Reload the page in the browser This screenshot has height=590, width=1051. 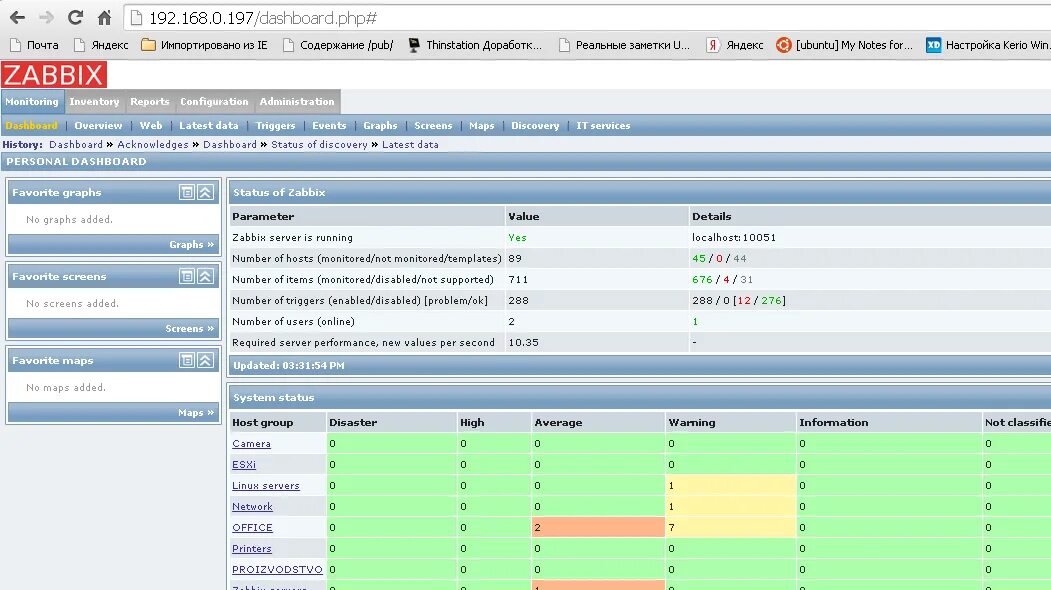77,16
